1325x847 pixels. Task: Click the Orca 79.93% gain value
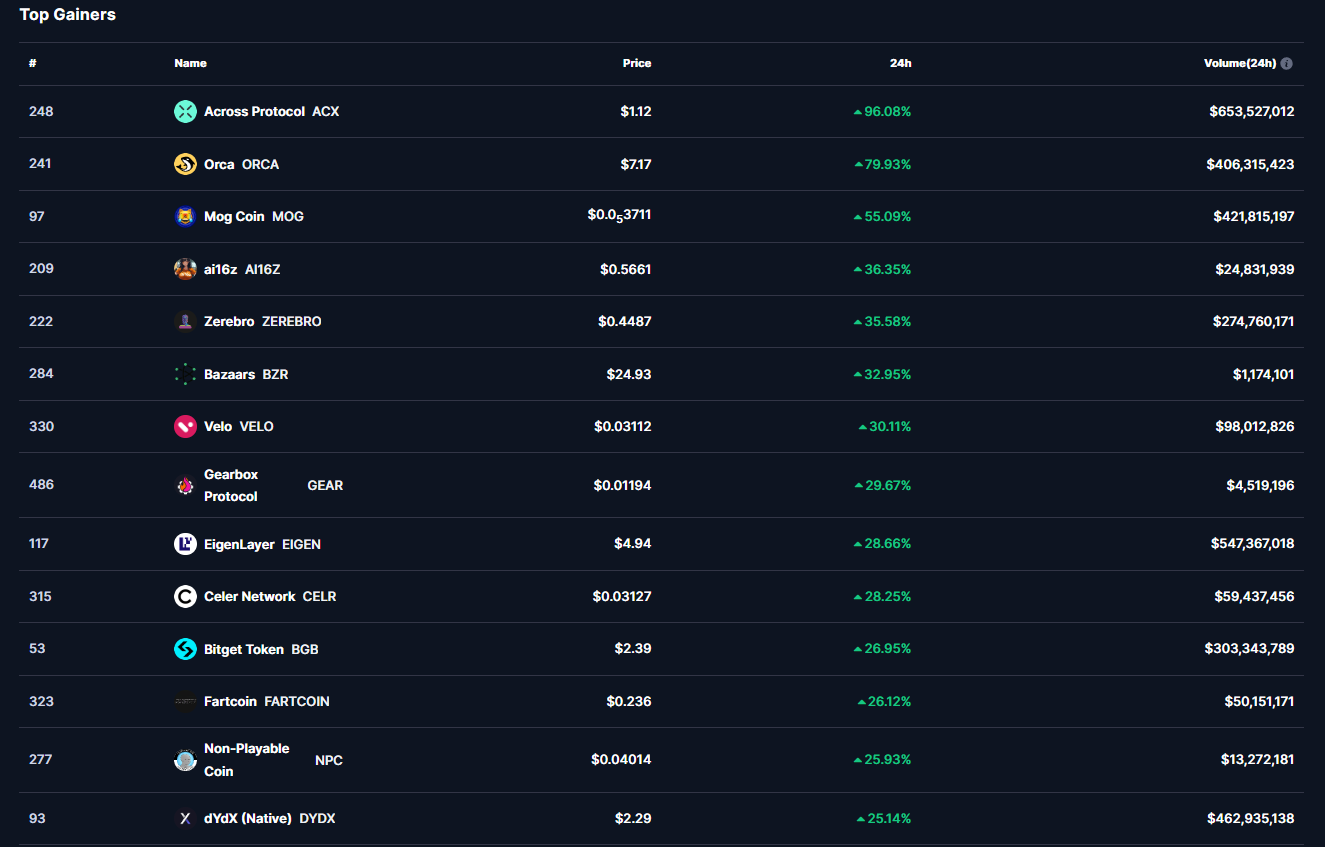click(887, 164)
